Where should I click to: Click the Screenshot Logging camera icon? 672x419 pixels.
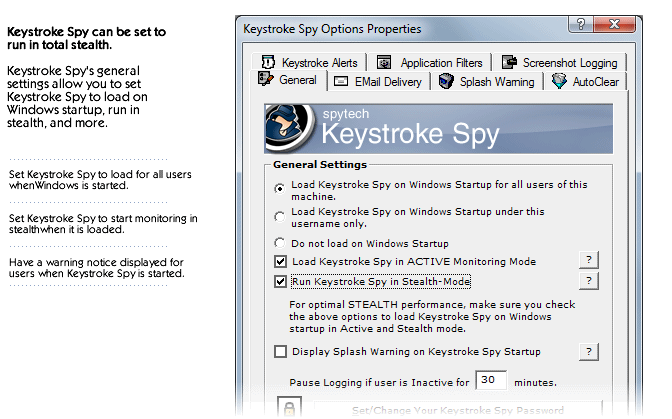pyautogui.click(x=508, y=63)
